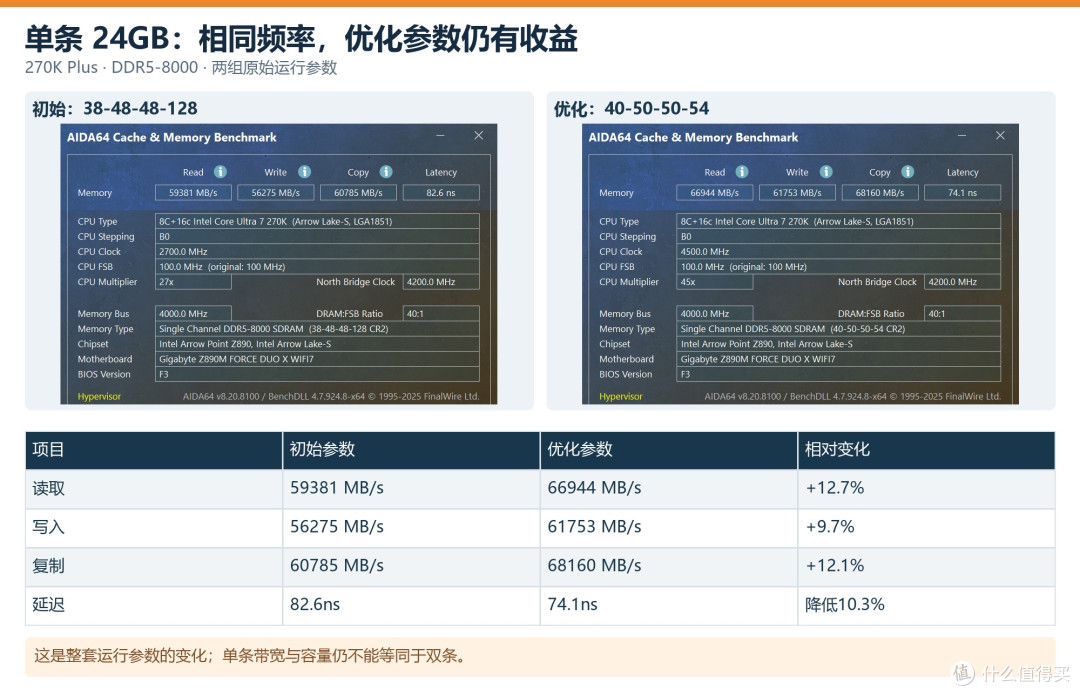Select the 4500.0 MHz CPU Clock value
Screen dimensions: 1080x696
[x=838, y=252]
